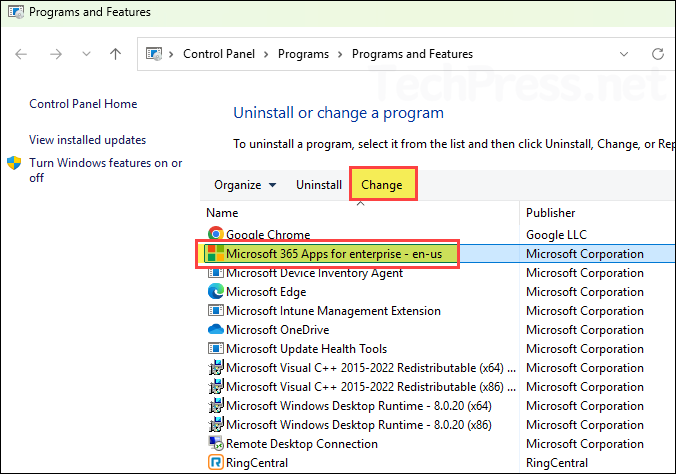This screenshot has width=676, height=474.
Task: Click the Visual C++ Redistributable (x86) icon
Action: pos(216,386)
